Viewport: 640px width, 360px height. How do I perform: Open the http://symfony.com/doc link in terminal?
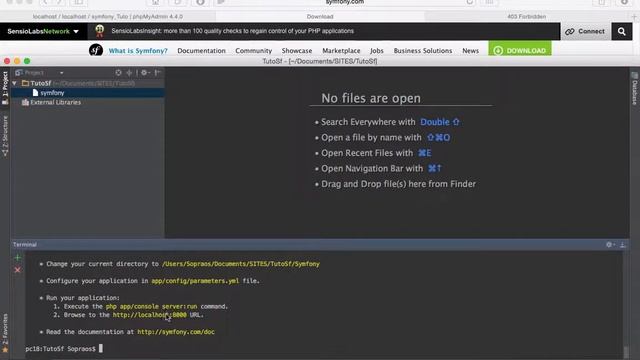(176, 332)
